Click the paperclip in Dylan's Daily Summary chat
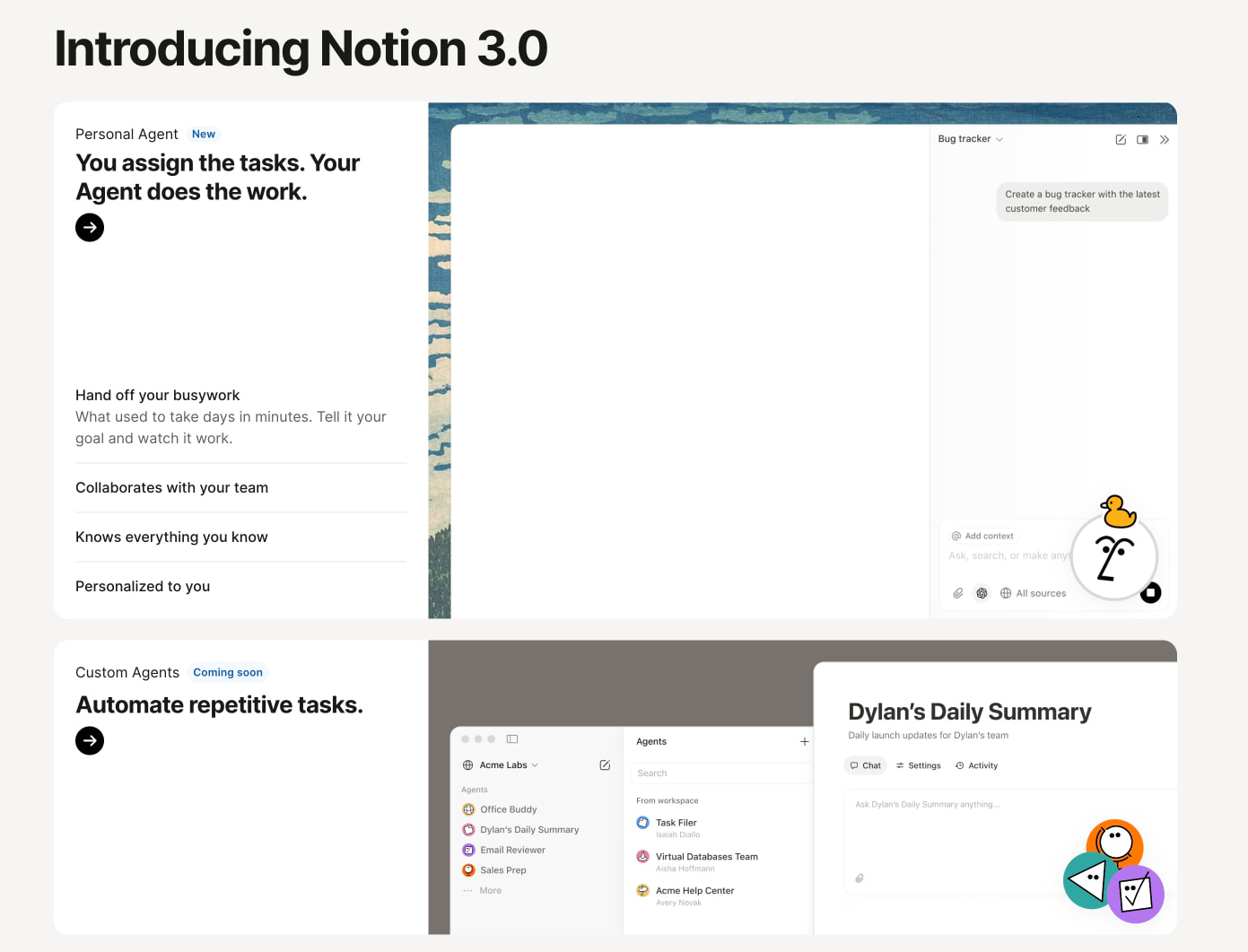Viewport: 1248px width, 952px height. tap(859, 878)
